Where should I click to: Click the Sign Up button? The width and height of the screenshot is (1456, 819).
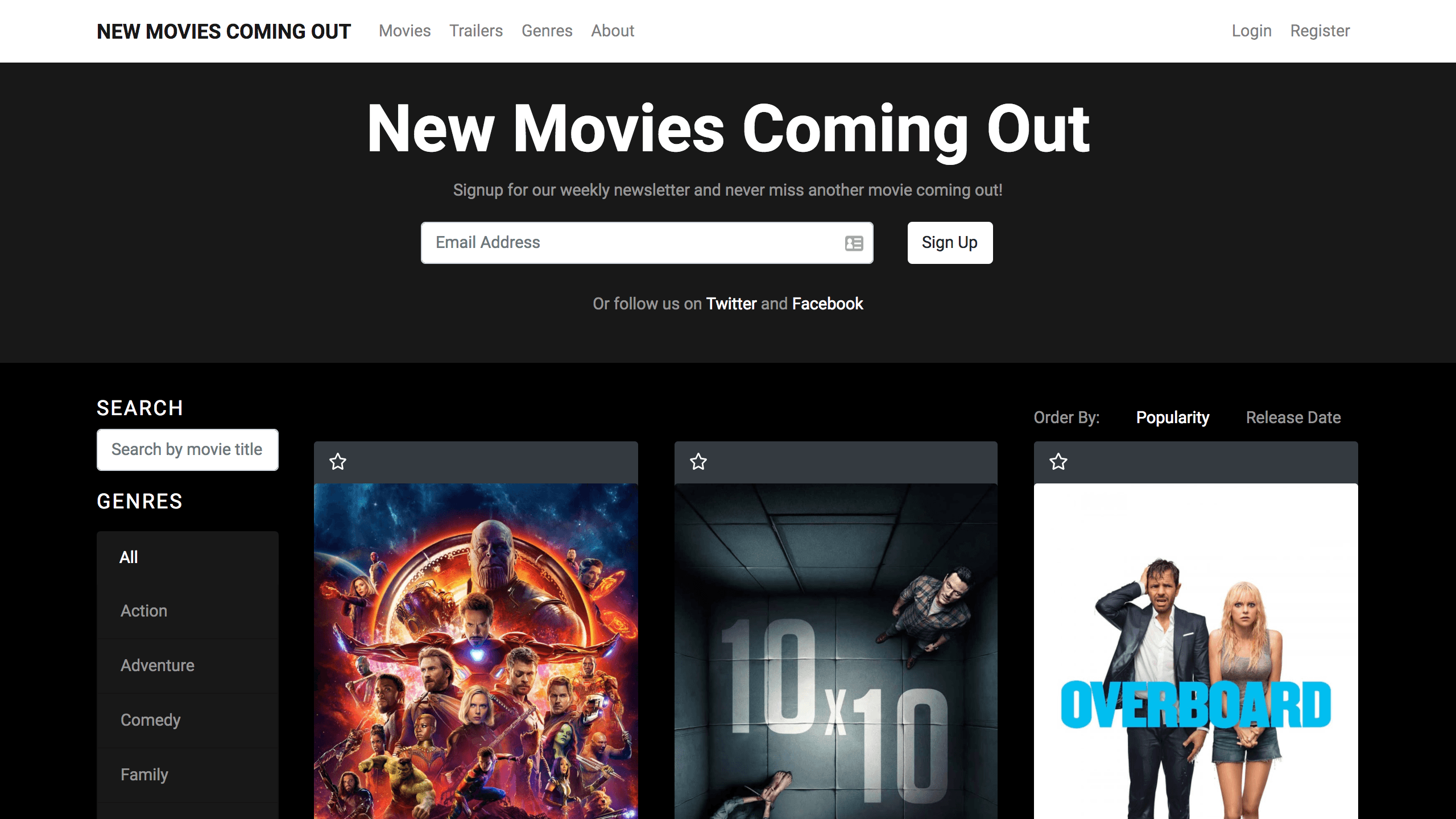click(x=950, y=243)
